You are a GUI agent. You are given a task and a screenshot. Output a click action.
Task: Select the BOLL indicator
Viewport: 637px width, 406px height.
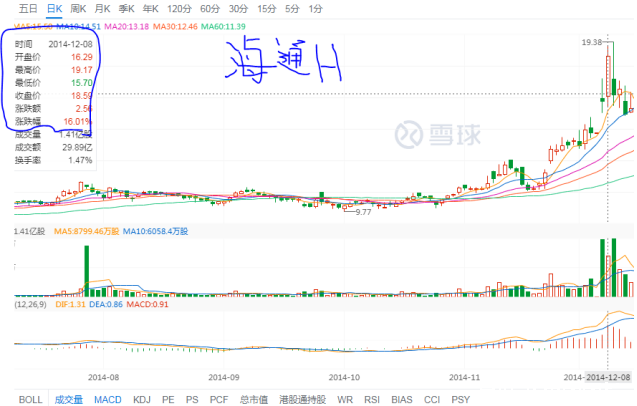coord(30,399)
